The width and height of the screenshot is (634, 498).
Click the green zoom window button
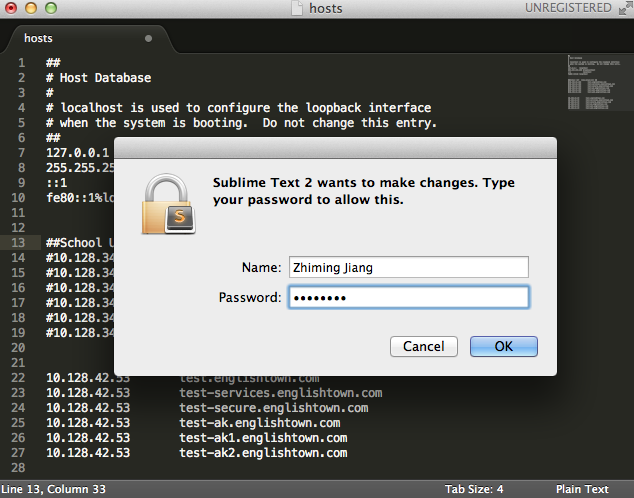[x=51, y=8]
